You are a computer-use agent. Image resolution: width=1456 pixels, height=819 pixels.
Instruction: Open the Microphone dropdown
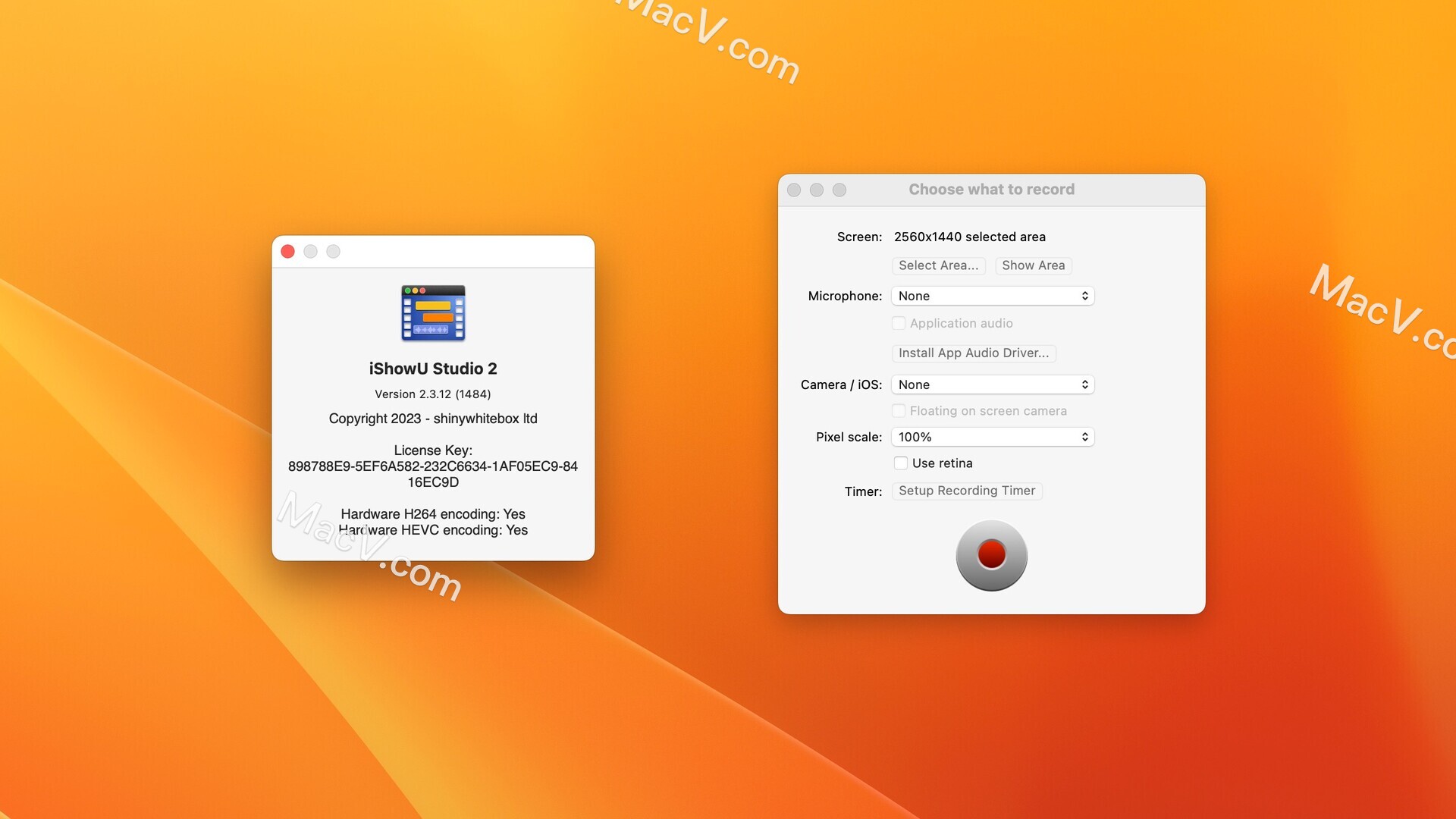point(993,296)
